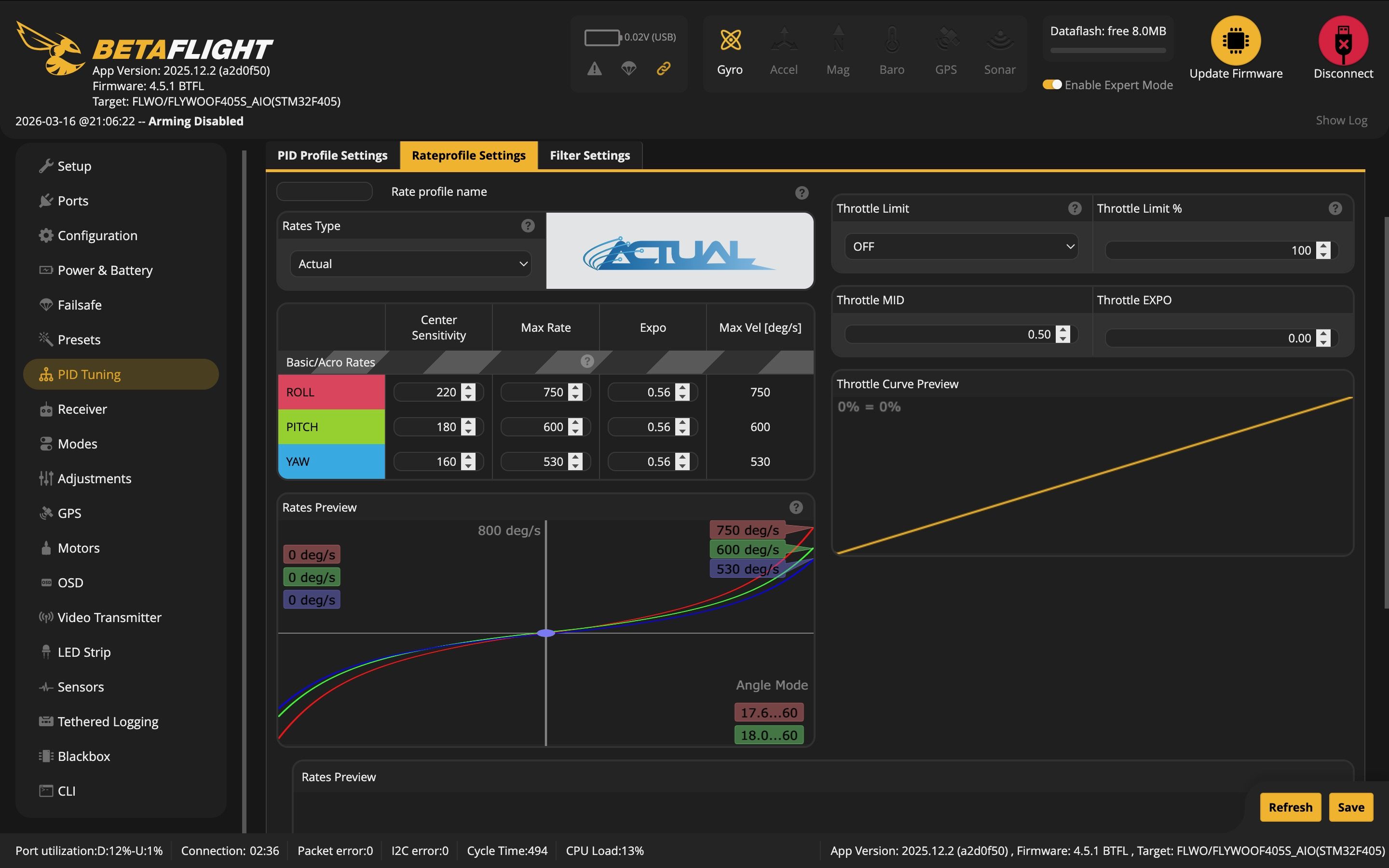Click the Rate profile name field
This screenshot has height=868, width=1389.
(x=324, y=192)
